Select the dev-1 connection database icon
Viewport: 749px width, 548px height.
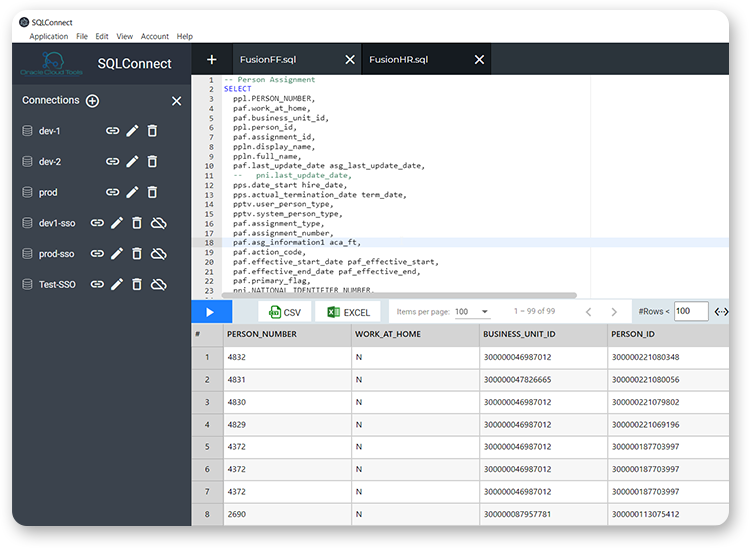(x=28, y=131)
